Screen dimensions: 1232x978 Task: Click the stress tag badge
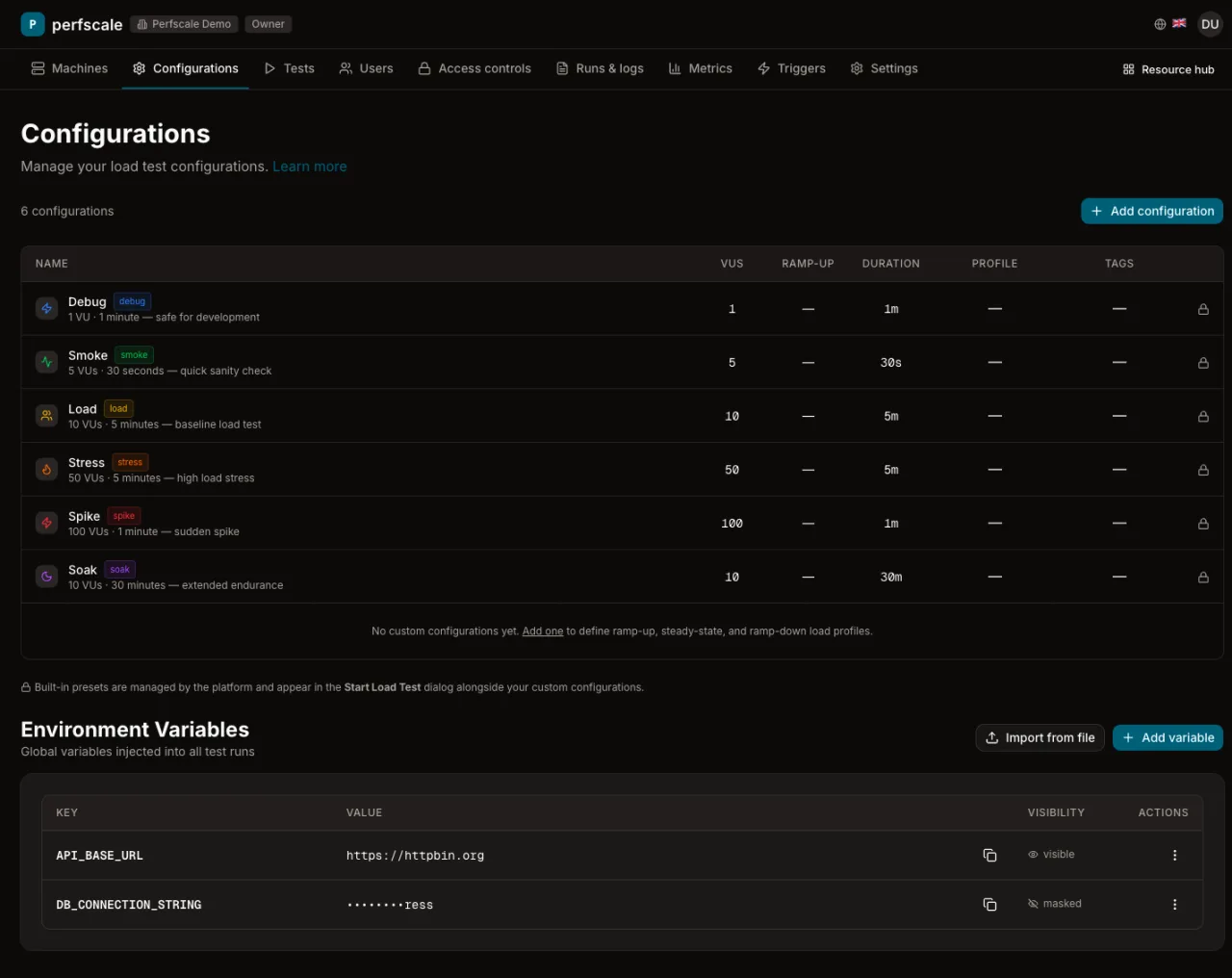pos(130,463)
